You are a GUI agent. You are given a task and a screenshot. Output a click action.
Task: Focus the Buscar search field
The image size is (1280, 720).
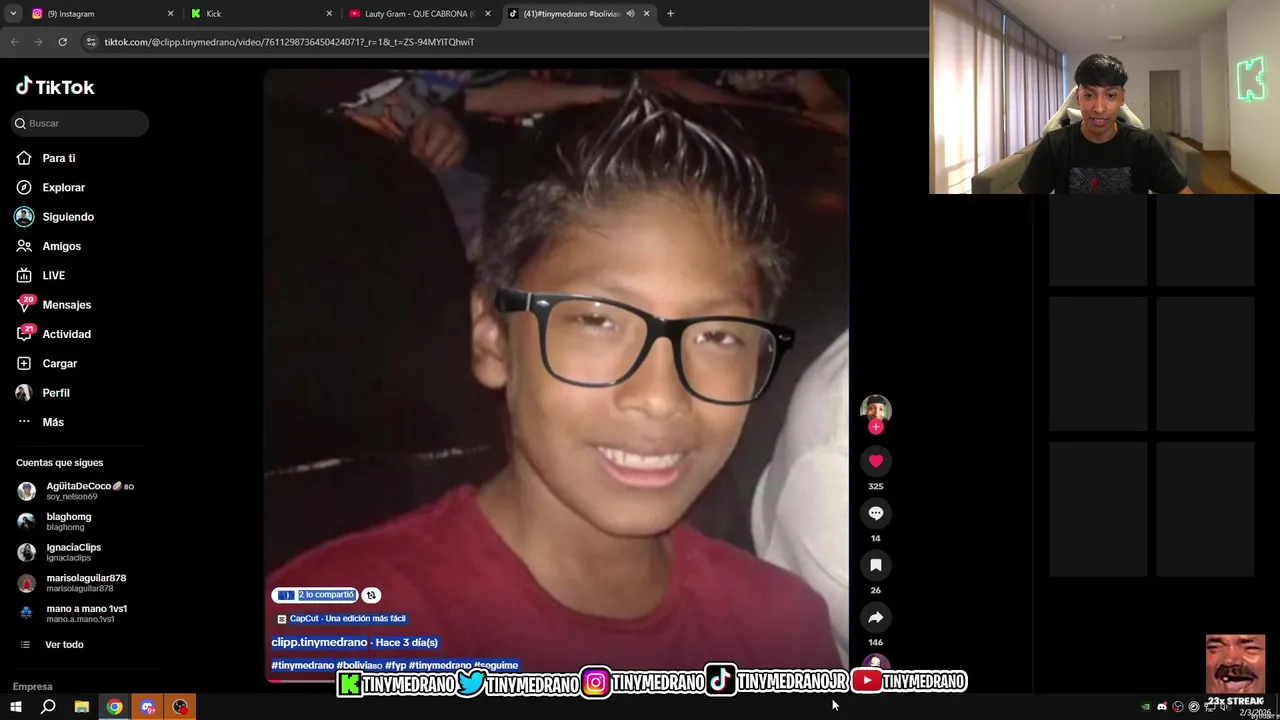click(80, 123)
